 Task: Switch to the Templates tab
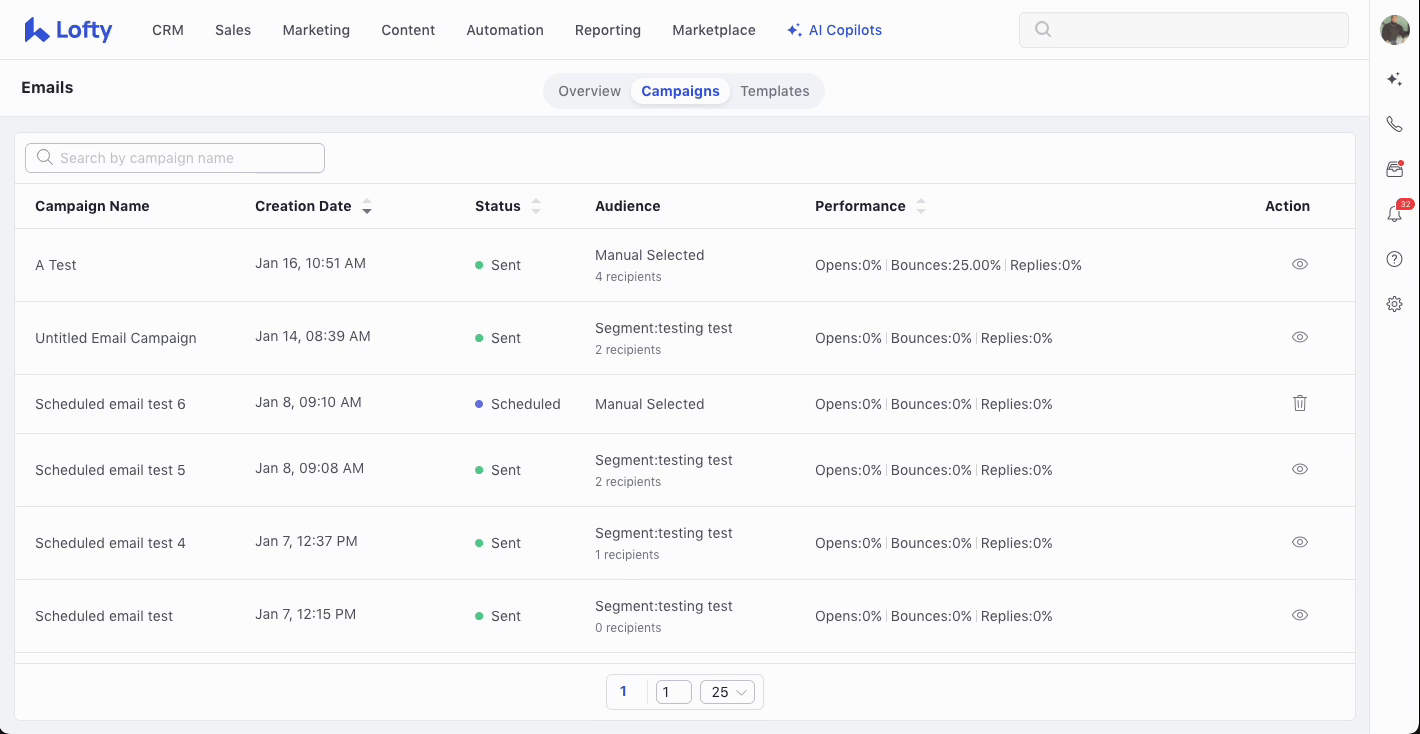pos(774,91)
